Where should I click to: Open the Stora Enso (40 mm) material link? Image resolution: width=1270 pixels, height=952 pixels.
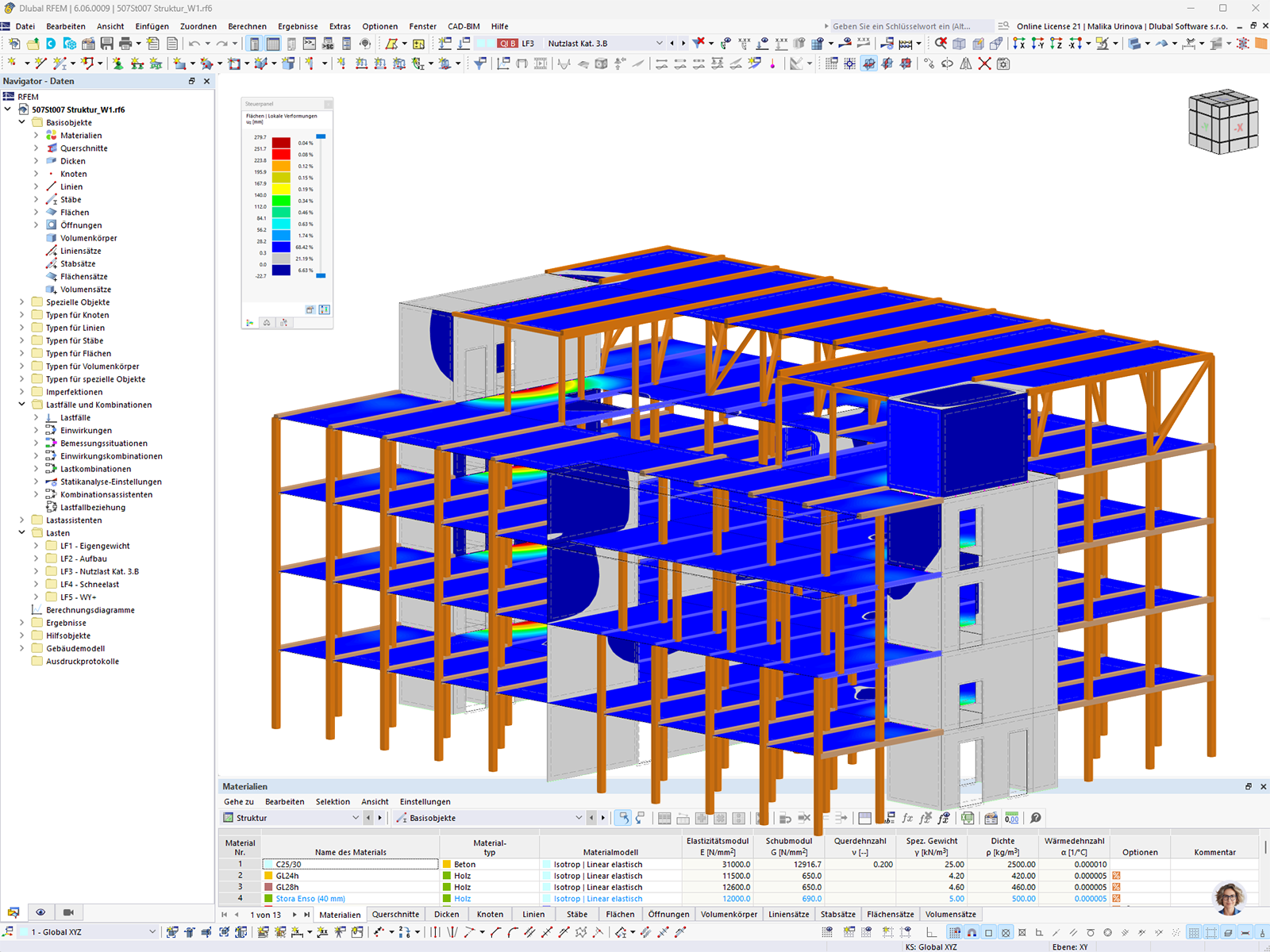click(x=310, y=898)
